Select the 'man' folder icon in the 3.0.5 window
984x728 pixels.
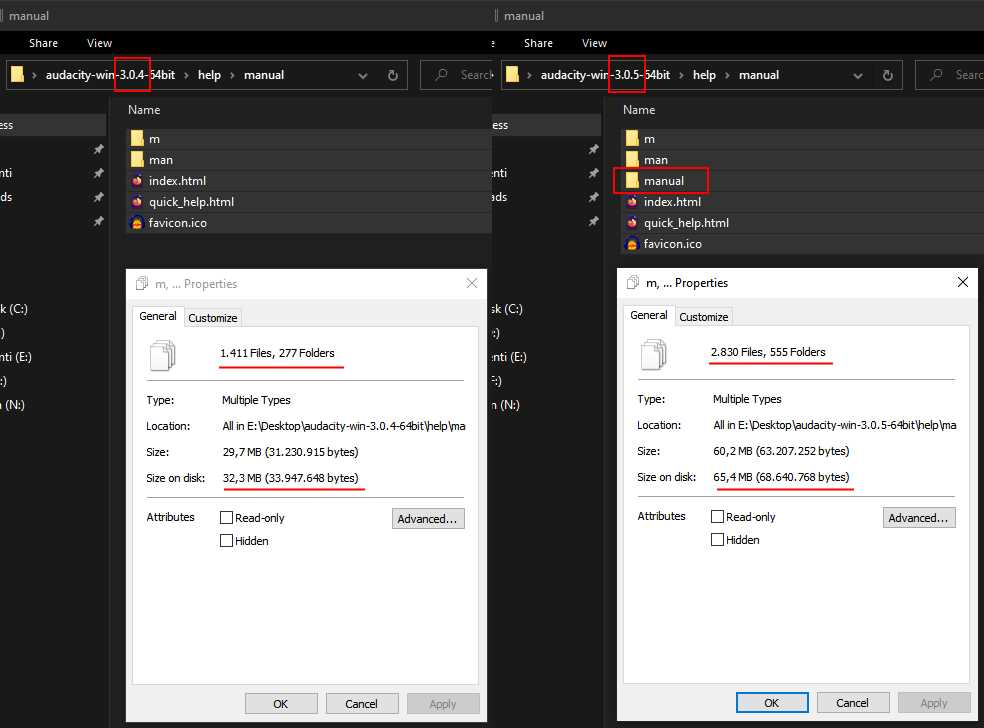coord(633,159)
